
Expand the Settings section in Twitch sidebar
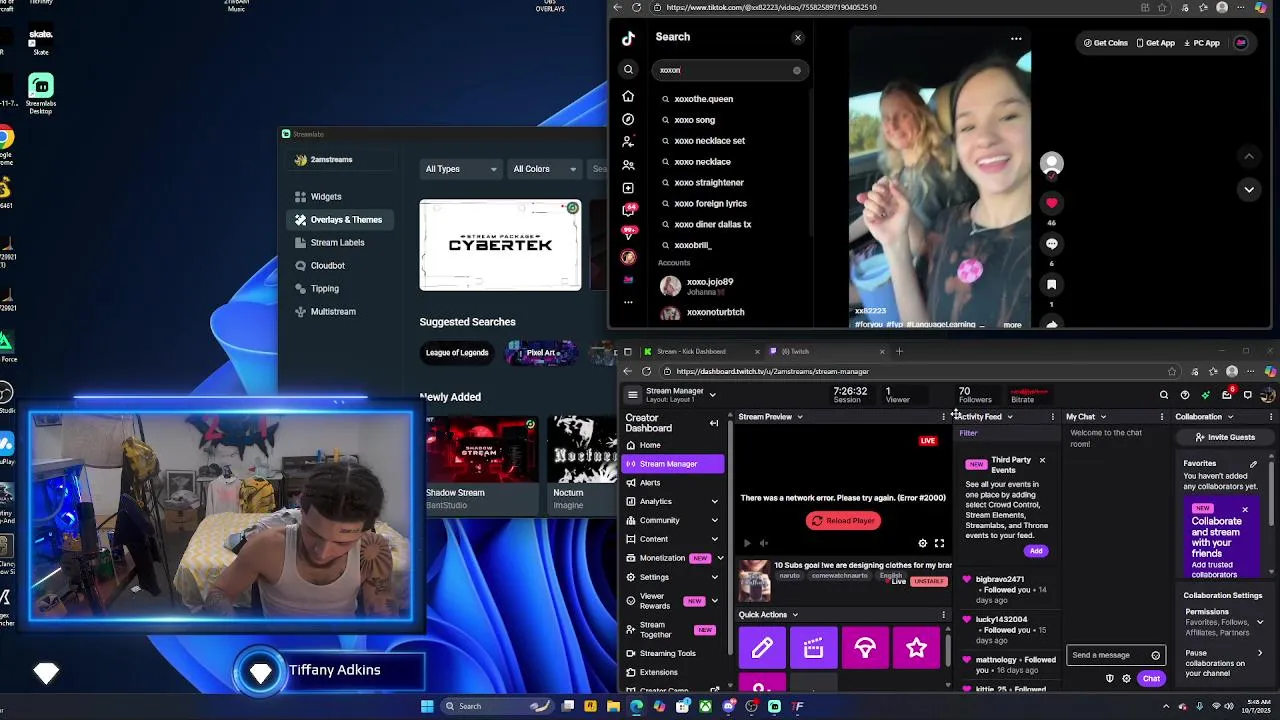point(714,577)
